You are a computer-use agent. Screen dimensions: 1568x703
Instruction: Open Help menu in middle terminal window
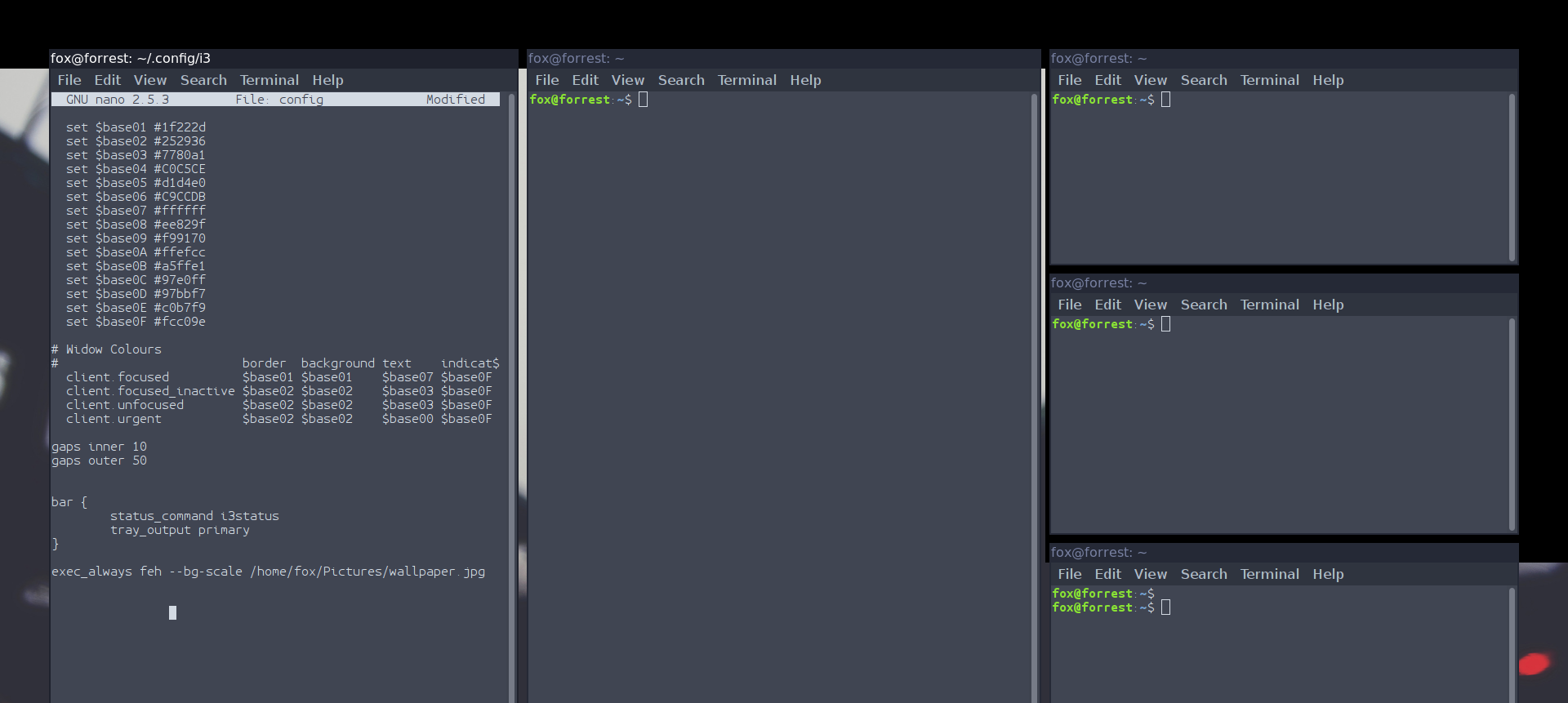(x=805, y=80)
